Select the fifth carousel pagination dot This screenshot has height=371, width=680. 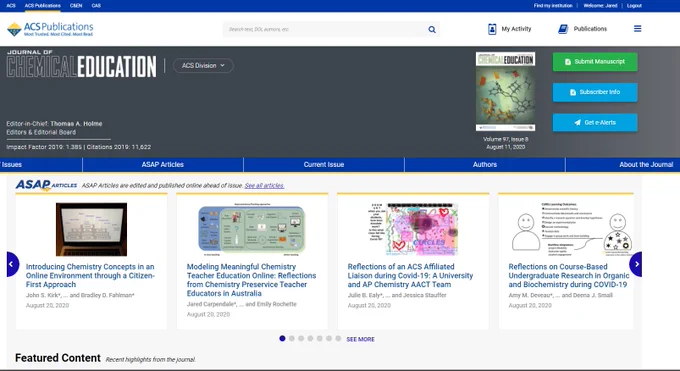pos(320,338)
